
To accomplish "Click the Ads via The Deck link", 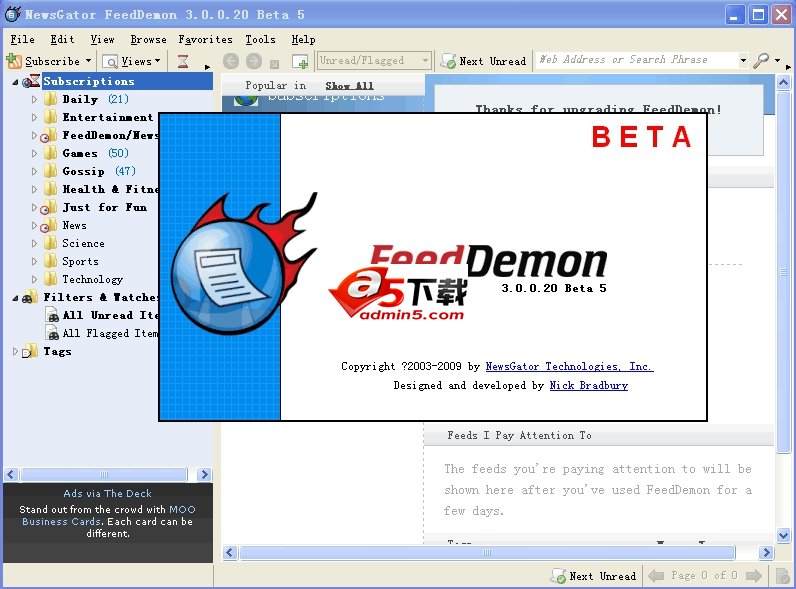I will 108,493.
